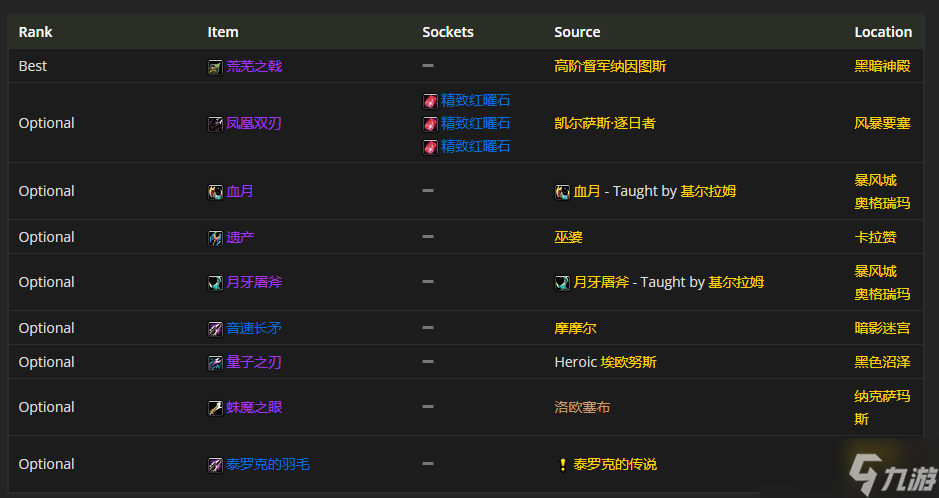Open the 黑色沼泽 location link
This screenshot has height=498, width=939.
(x=882, y=362)
